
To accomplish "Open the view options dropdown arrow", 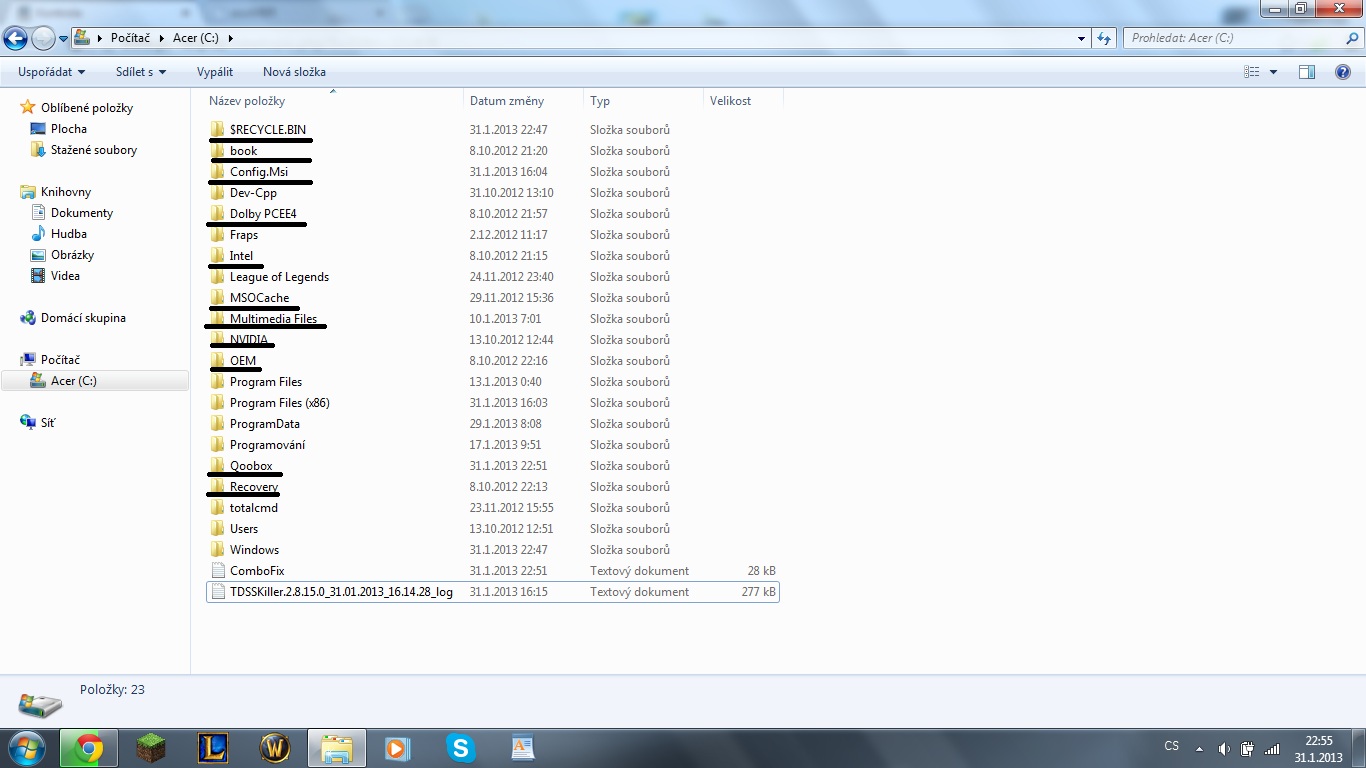I will click(1273, 72).
